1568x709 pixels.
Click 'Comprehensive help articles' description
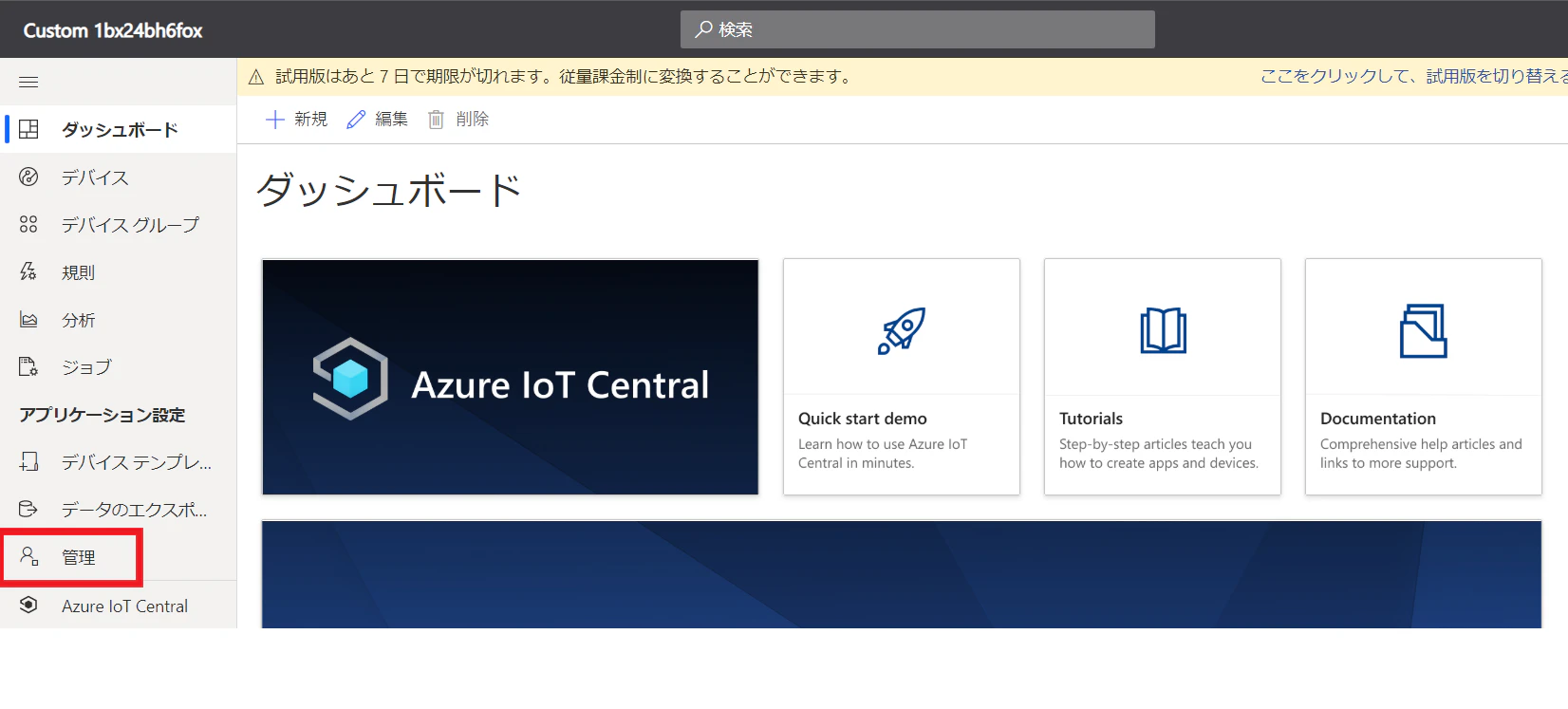coord(1421,454)
